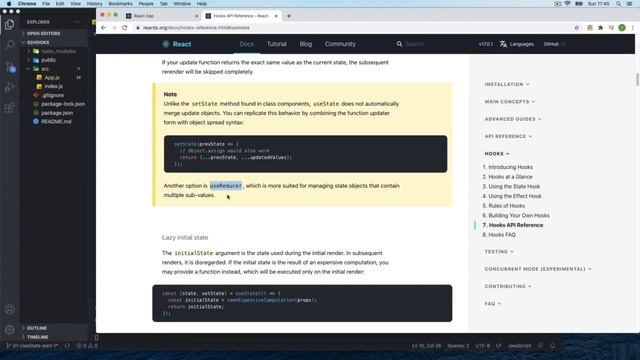640x360 pixels.
Task: Follow the useReducer link in the note
Action: pos(226,186)
